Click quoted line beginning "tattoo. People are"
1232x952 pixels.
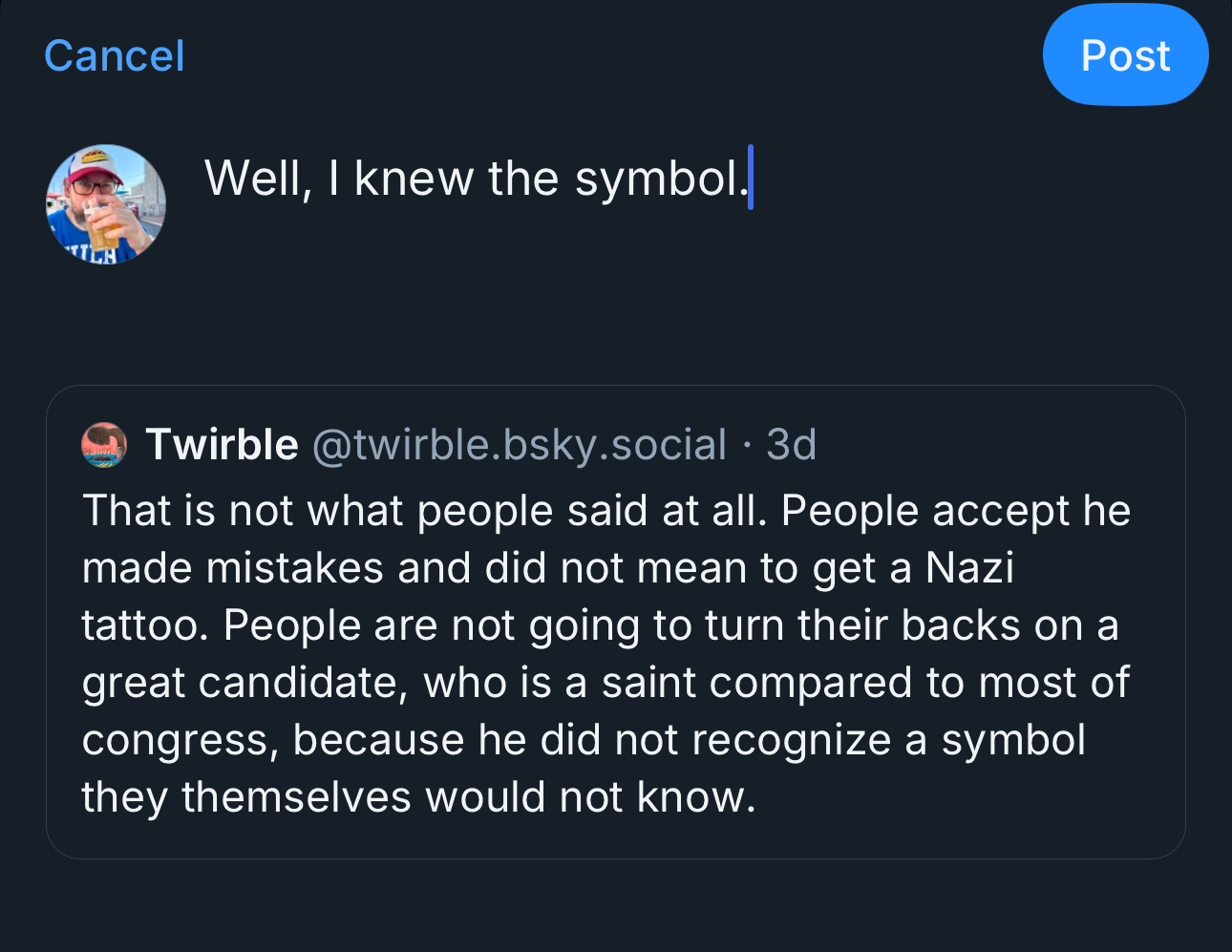point(600,625)
